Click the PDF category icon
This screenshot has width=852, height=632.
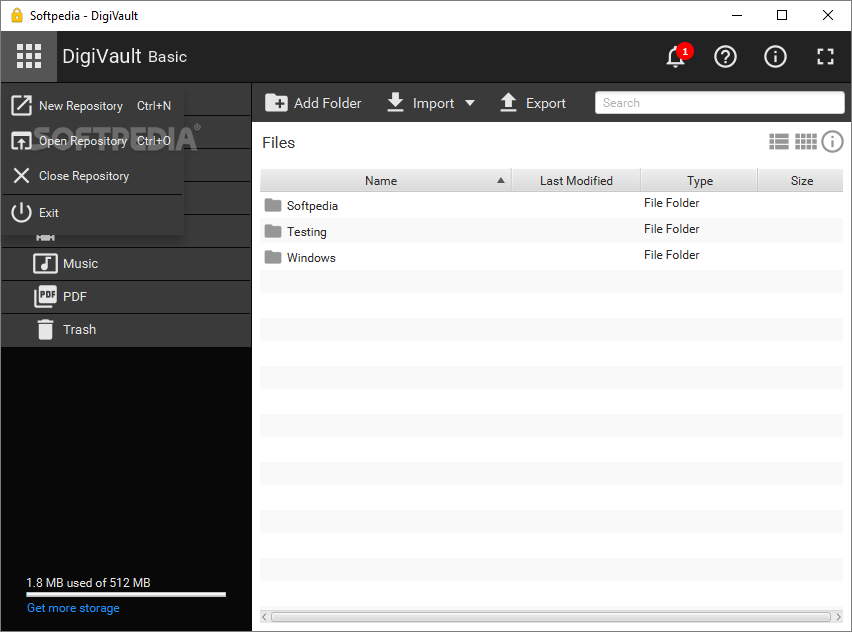(45, 297)
